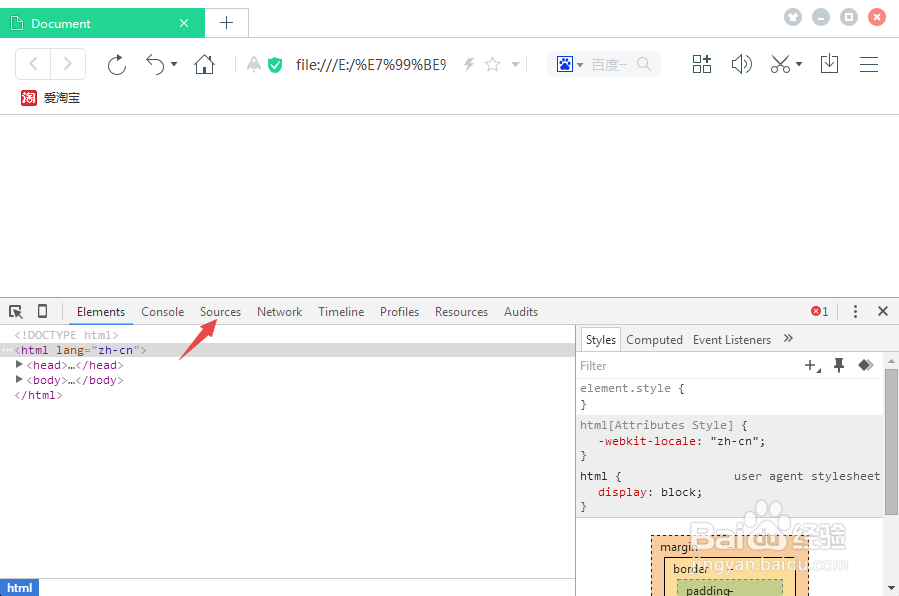The height and width of the screenshot is (596, 899).
Task: Click the scissors screenshot tool icon
Action: pos(780,64)
